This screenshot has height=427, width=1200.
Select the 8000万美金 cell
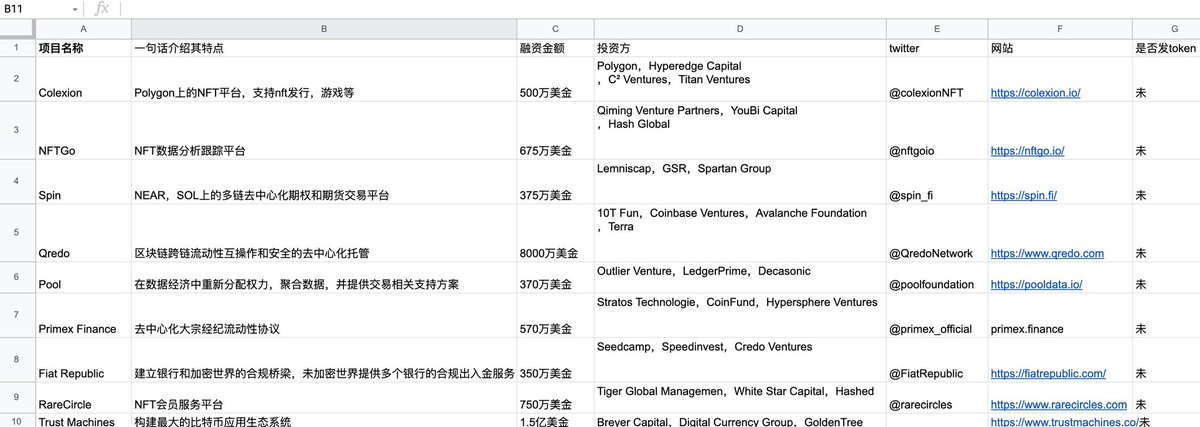click(555, 233)
